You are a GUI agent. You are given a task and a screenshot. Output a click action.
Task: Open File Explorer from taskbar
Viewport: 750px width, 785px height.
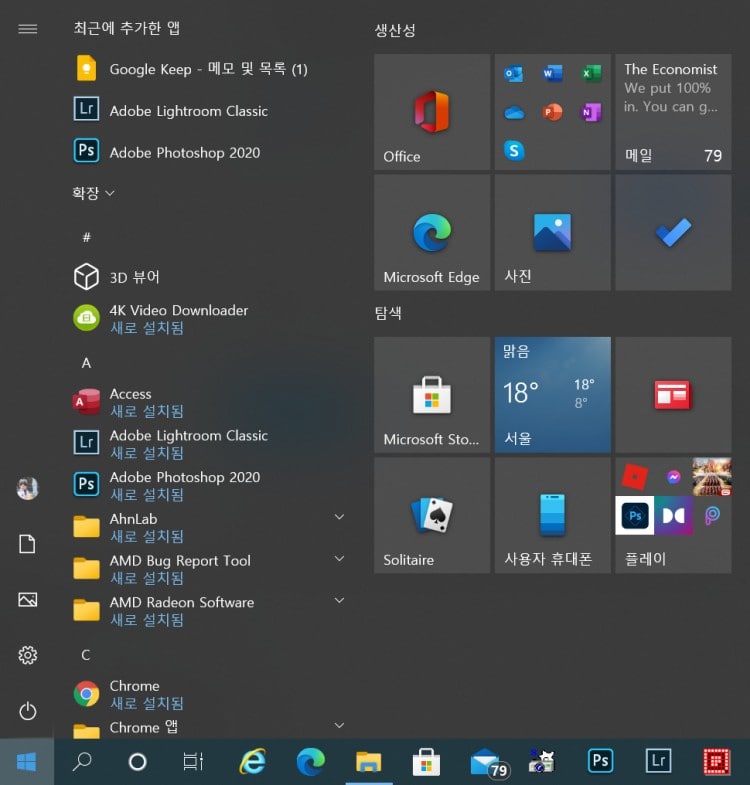point(368,762)
